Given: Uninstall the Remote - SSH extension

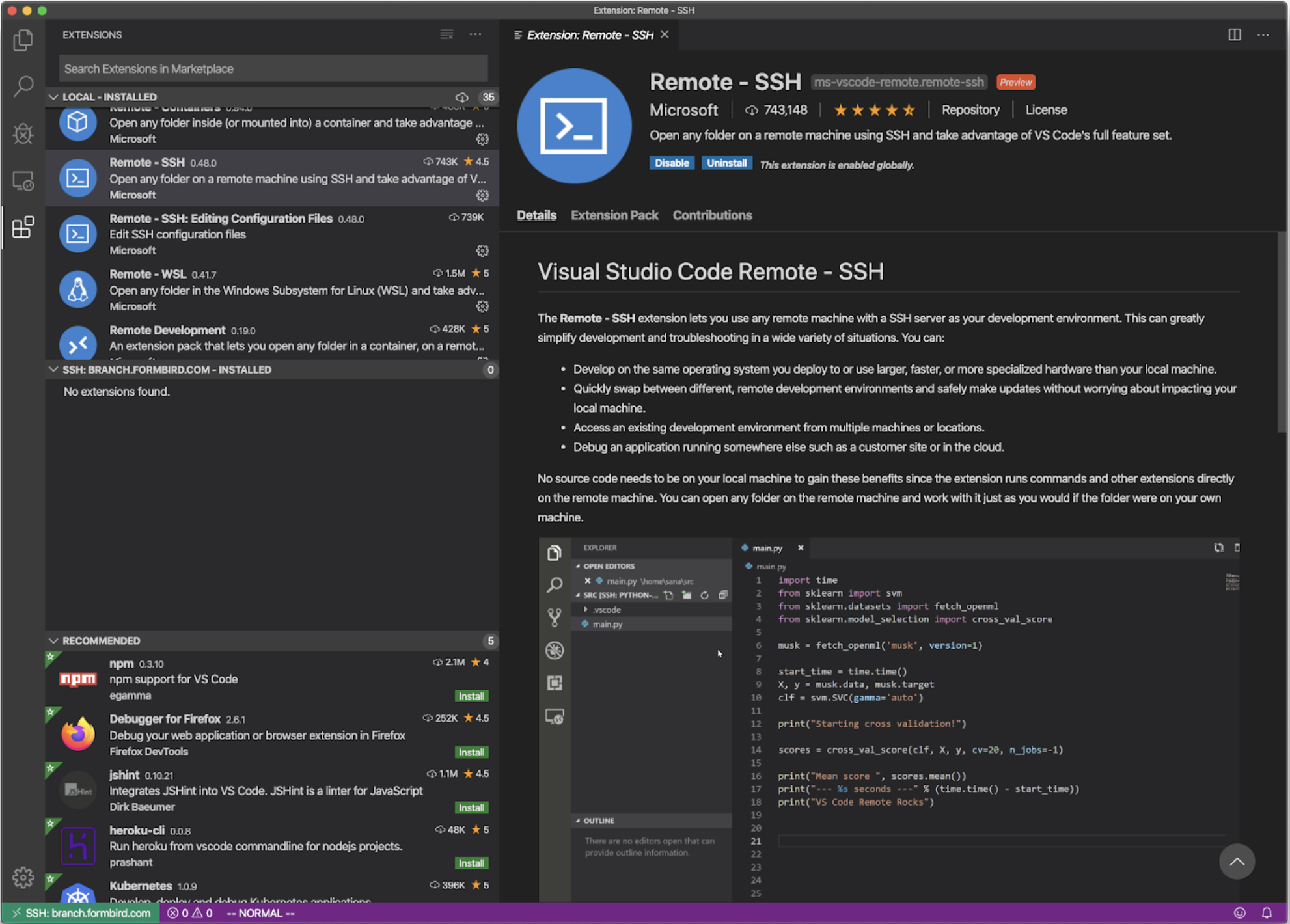Looking at the screenshot, I should coord(726,163).
